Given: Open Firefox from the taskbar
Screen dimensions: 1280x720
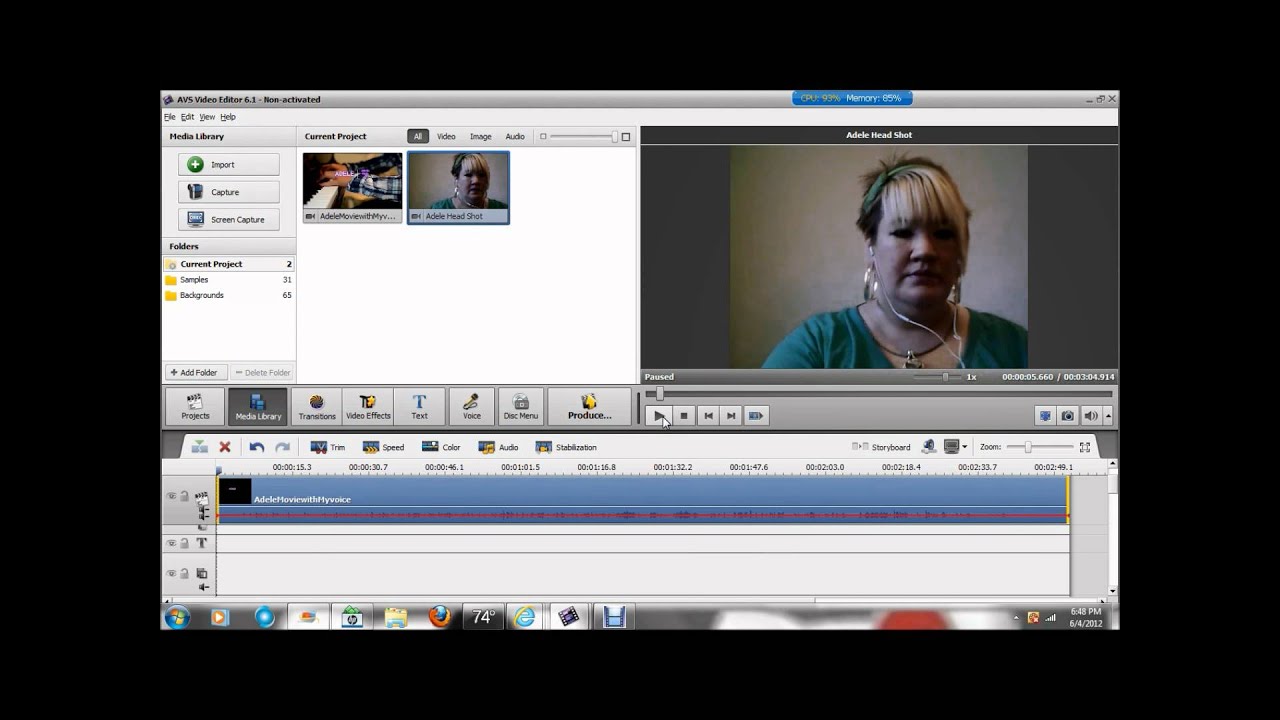Looking at the screenshot, I should tap(439, 617).
